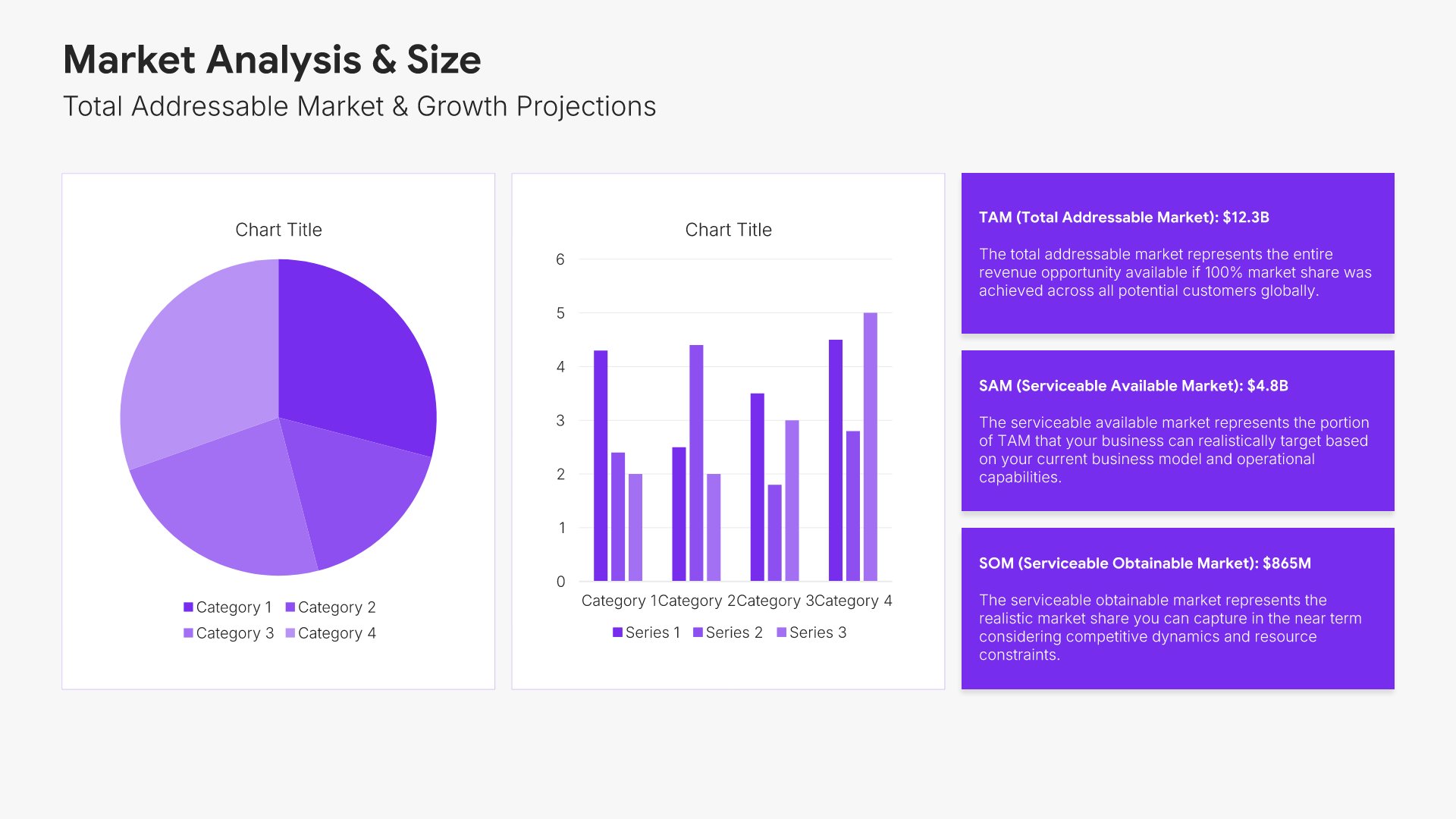This screenshot has height=819, width=1456.
Task: Select the darkest pie slice for Category 1
Action: 349,356
